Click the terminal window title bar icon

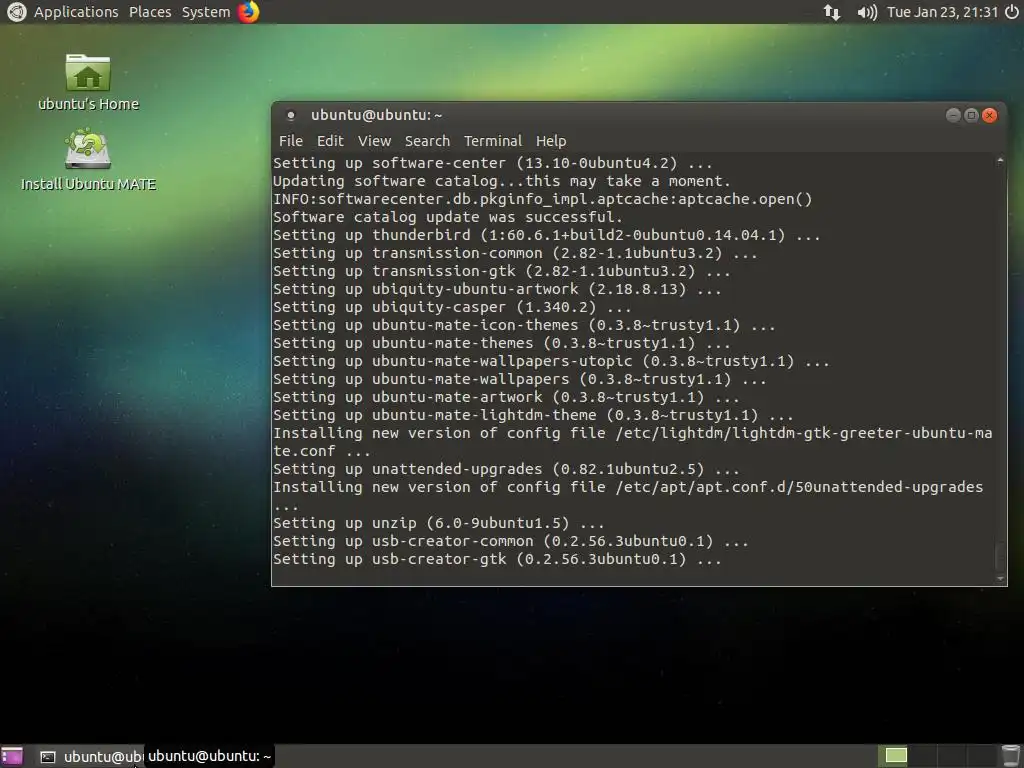click(291, 116)
